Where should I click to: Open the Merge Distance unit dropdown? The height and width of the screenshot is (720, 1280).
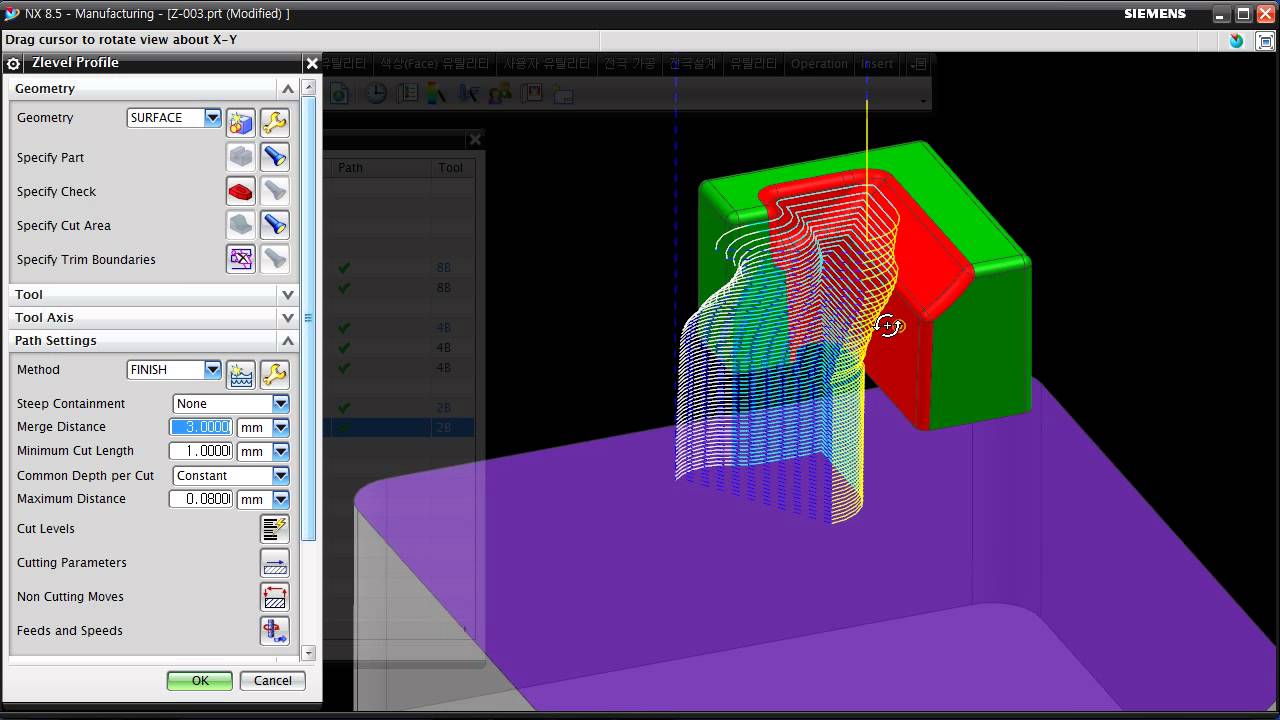[x=280, y=427]
